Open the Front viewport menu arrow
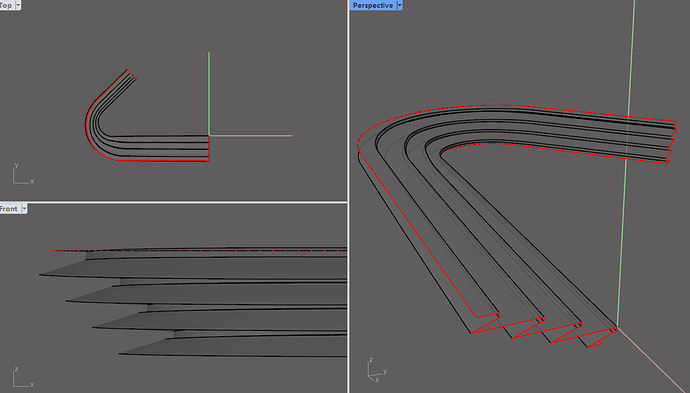 tap(24, 209)
